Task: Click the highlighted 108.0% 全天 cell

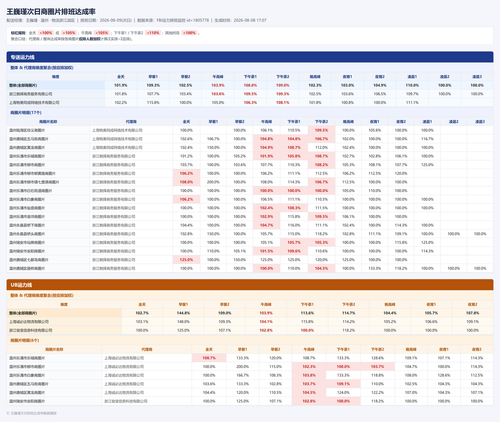Action: tap(186, 182)
